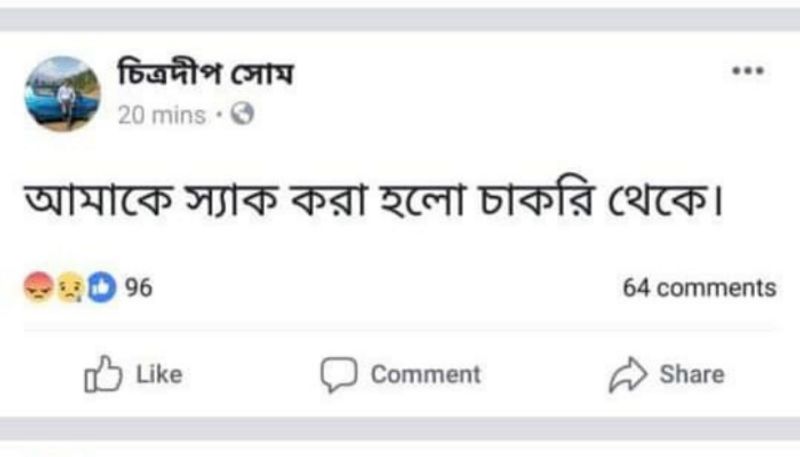800x457 pixels.
Task: Open the author's profile picture
Action: [63, 93]
